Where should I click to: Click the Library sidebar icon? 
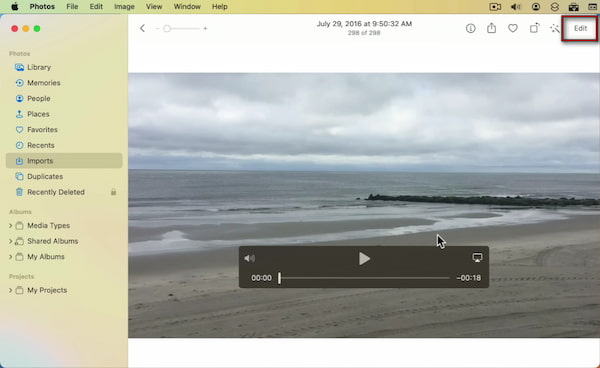click(19, 67)
